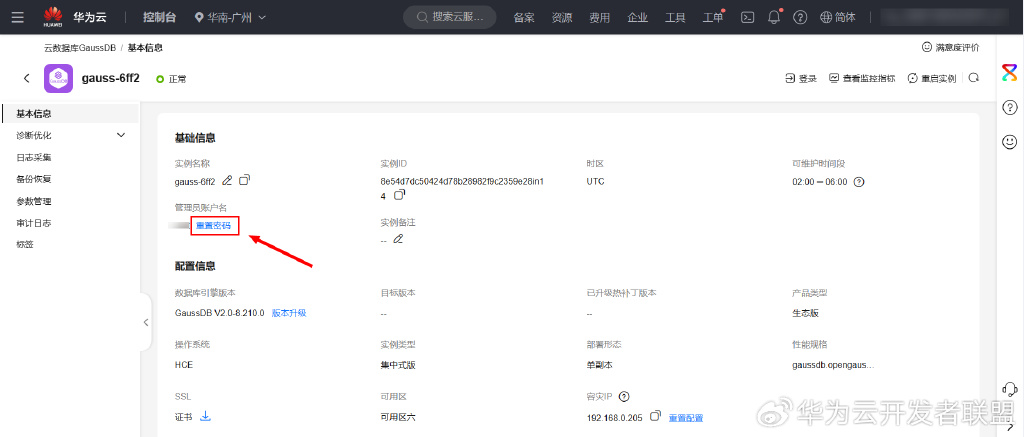The image size is (1024, 437).
Task: Copy the instance ID
Action: (x=400, y=195)
